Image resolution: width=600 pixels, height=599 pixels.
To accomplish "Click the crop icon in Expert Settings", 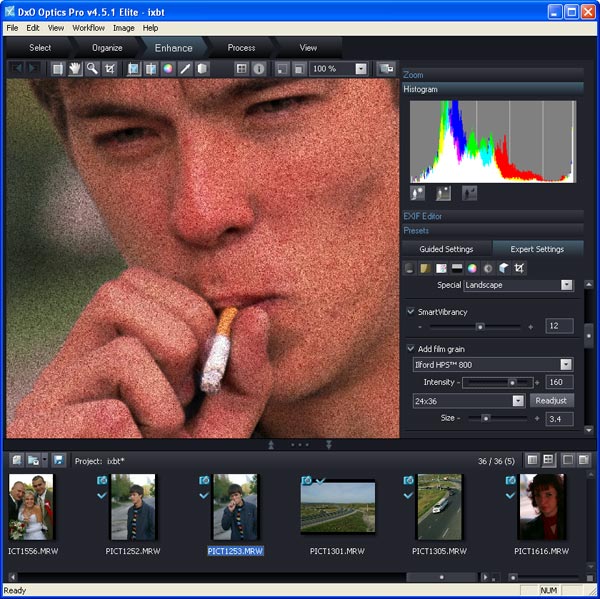I will (x=520, y=268).
